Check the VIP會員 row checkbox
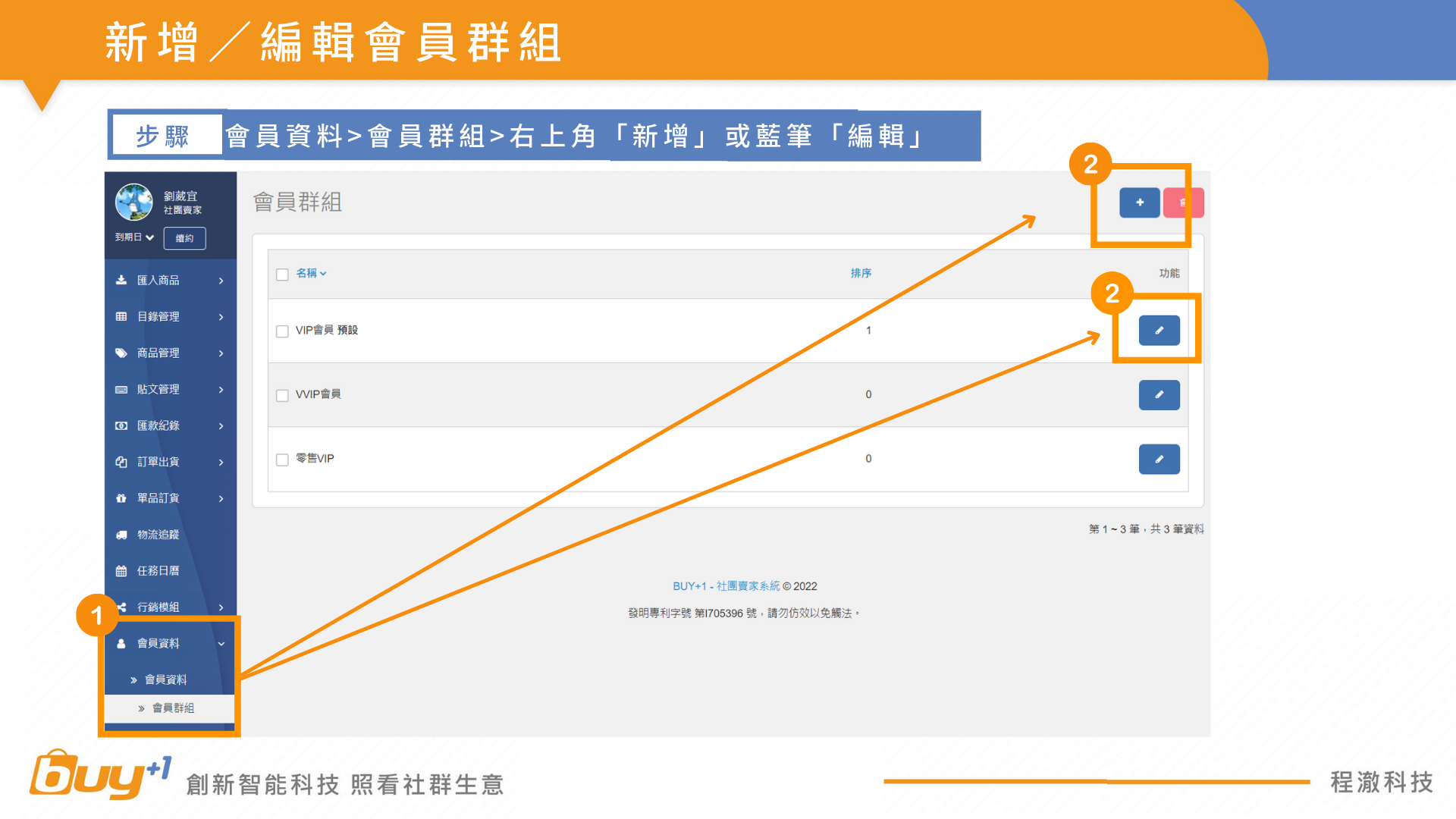 tap(282, 331)
